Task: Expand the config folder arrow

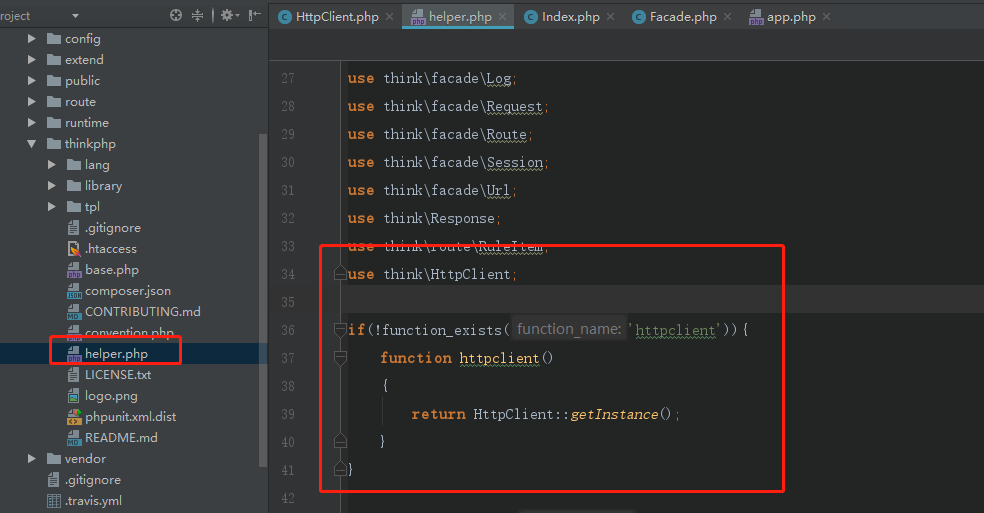Action: pos(31,39)
